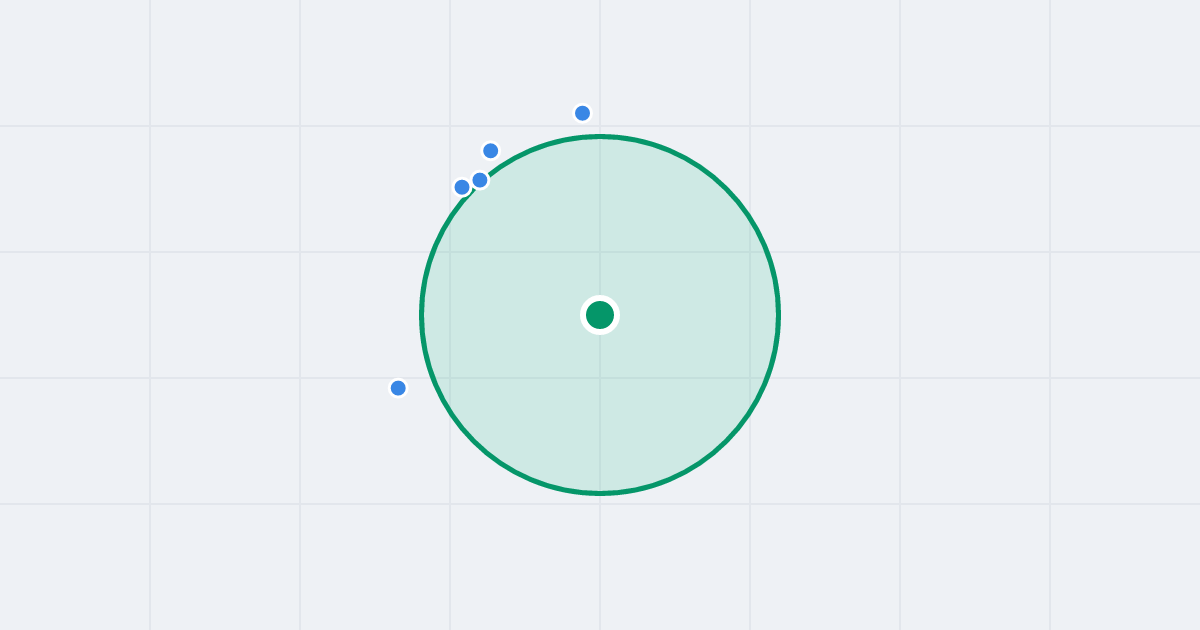1200x630 pixels.
Task: Click empty map background right of the circle
Action: click(x=950, y=315)
